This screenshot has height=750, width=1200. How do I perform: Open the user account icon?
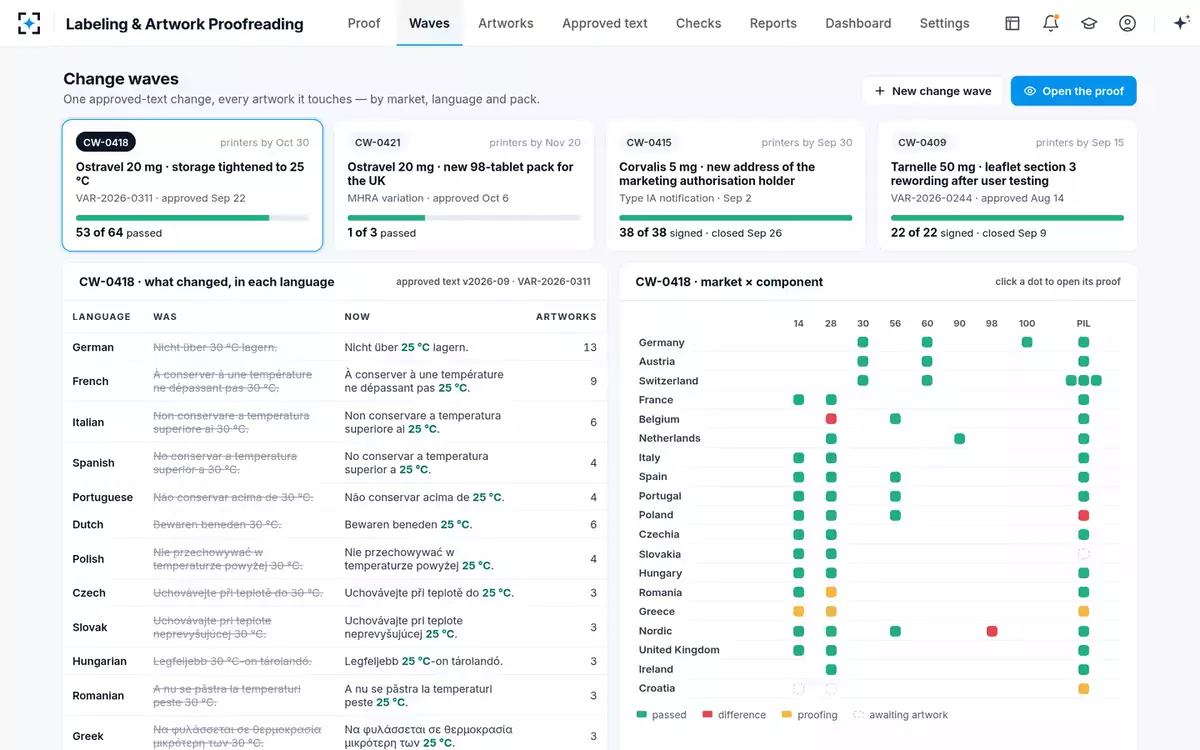(x=1127, y=23)
